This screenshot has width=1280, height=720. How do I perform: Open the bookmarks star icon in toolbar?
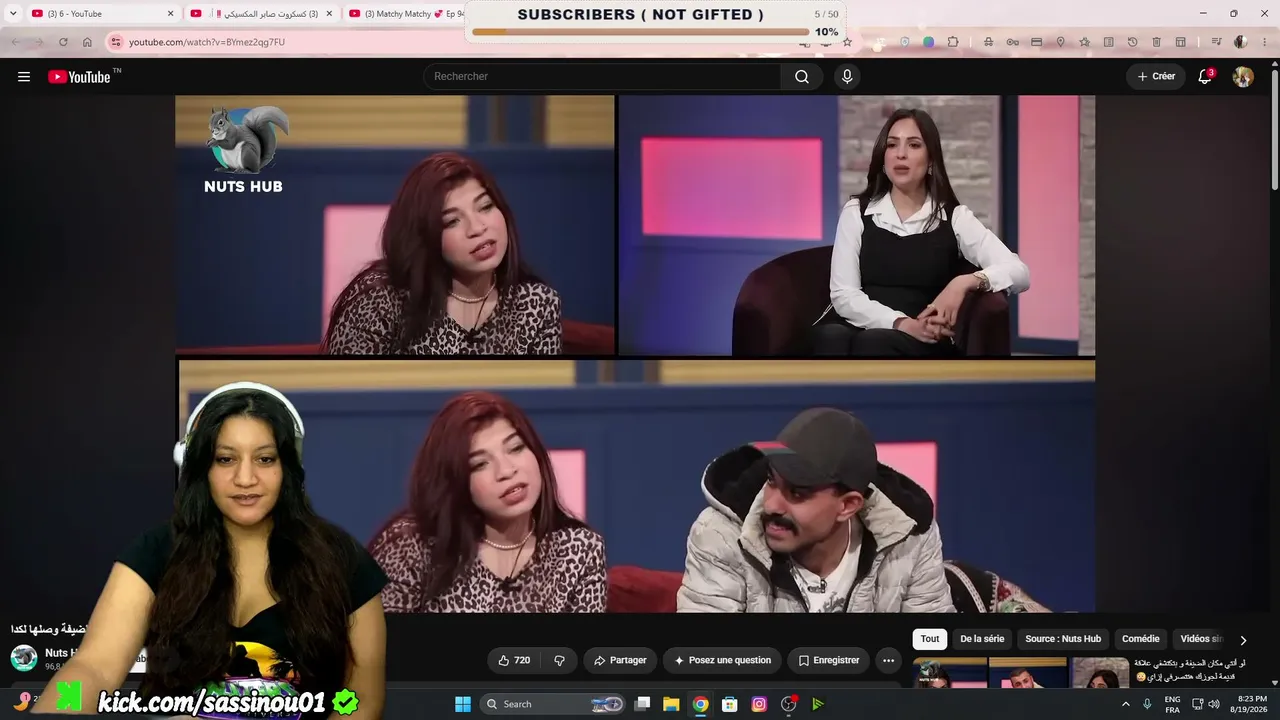[1084, 42]
